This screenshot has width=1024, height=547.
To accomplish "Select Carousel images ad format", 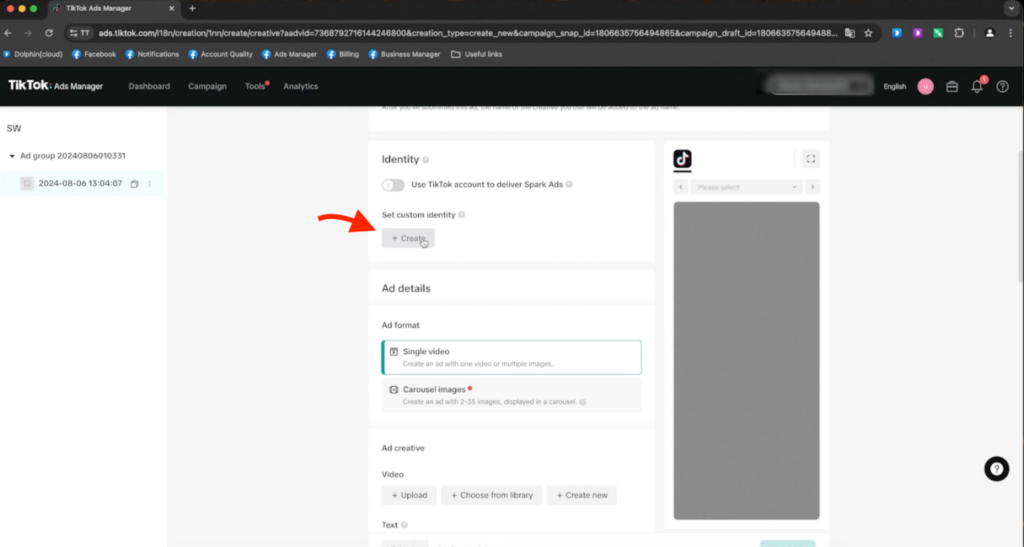I will [511, 395].
